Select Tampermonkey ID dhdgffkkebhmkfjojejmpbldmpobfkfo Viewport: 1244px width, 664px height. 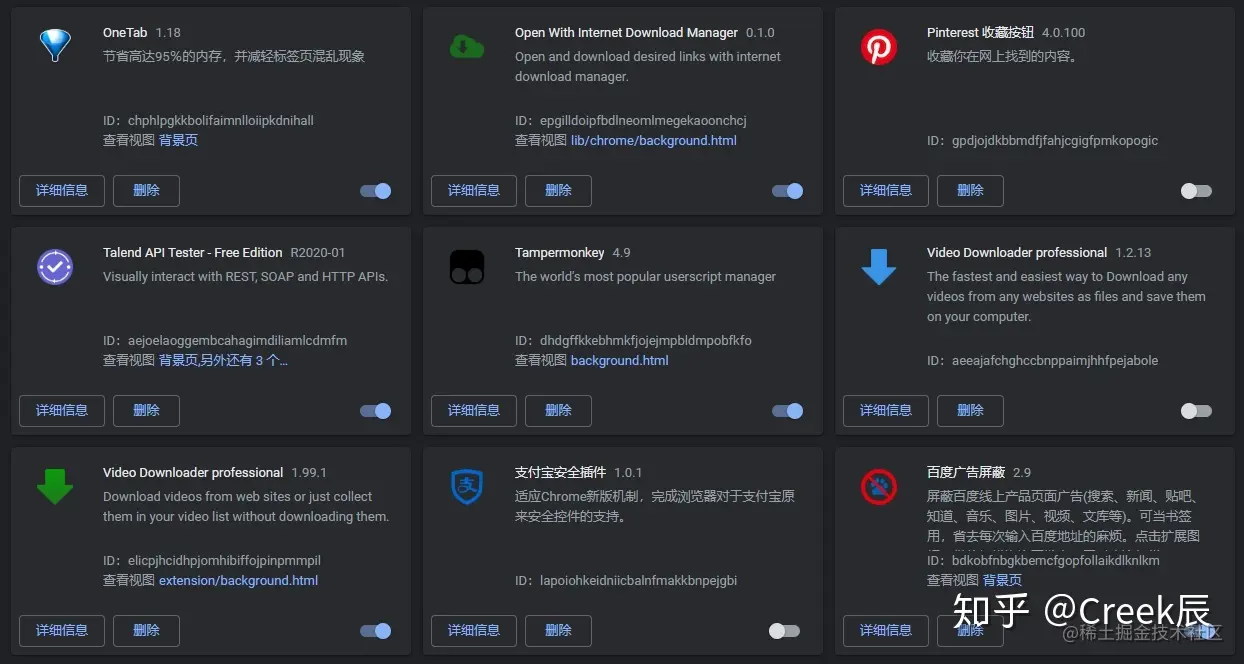coord(646,340)
